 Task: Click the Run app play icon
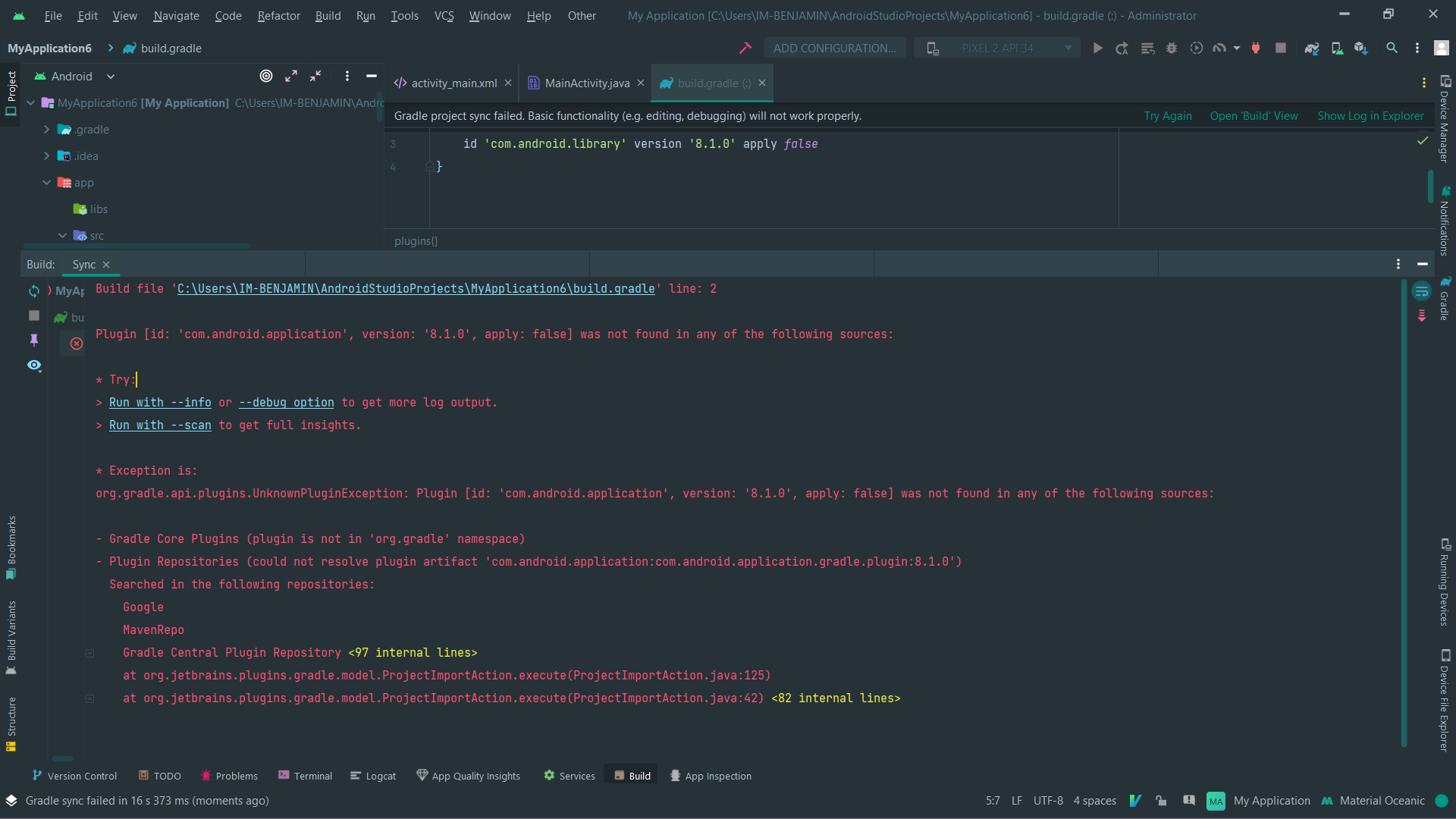(1097, 48)
